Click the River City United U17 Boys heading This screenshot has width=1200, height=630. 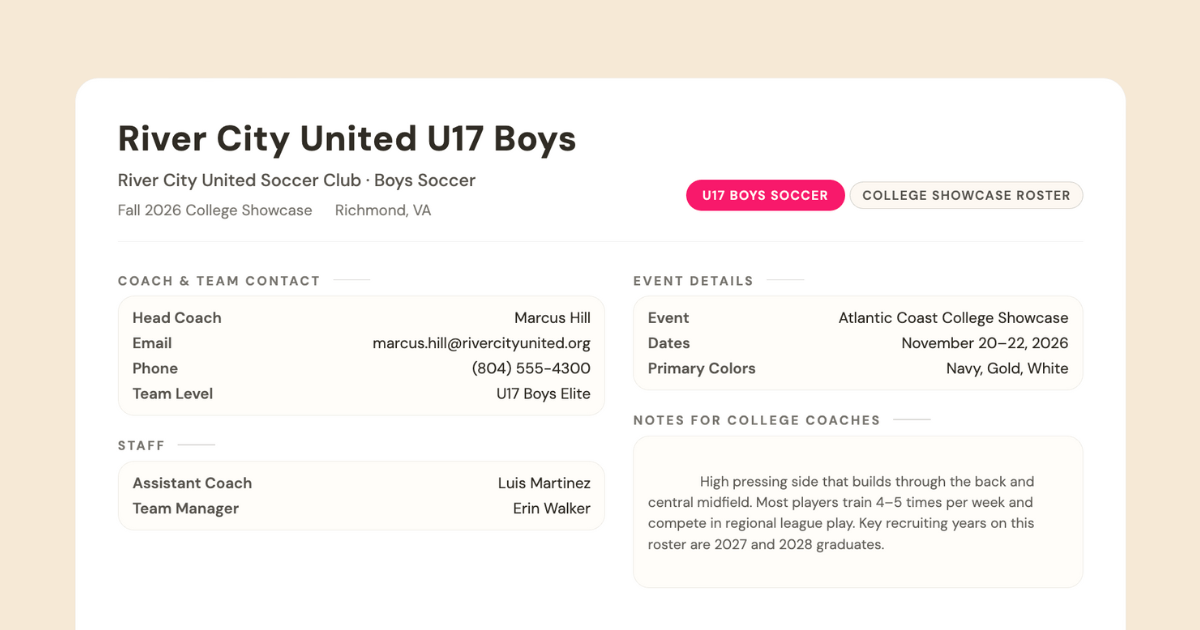(347, 138)
